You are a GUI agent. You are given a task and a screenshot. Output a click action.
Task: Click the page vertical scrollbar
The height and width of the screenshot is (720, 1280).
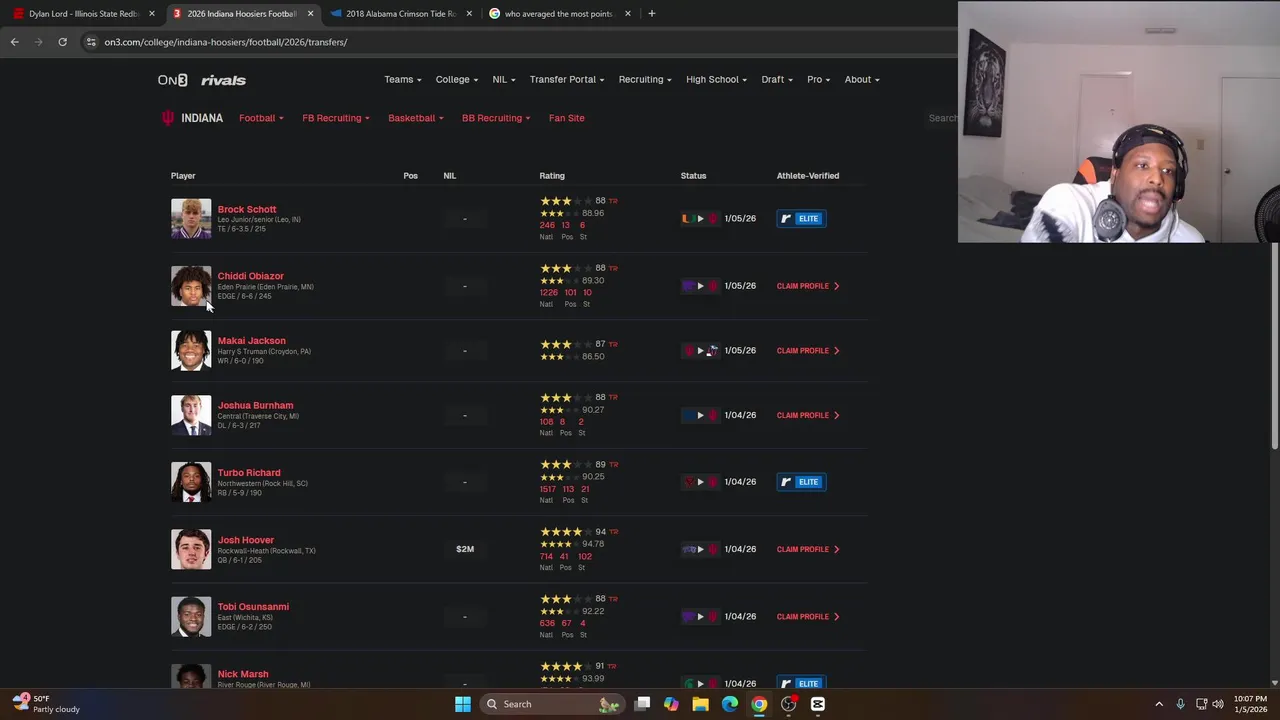1274,345
